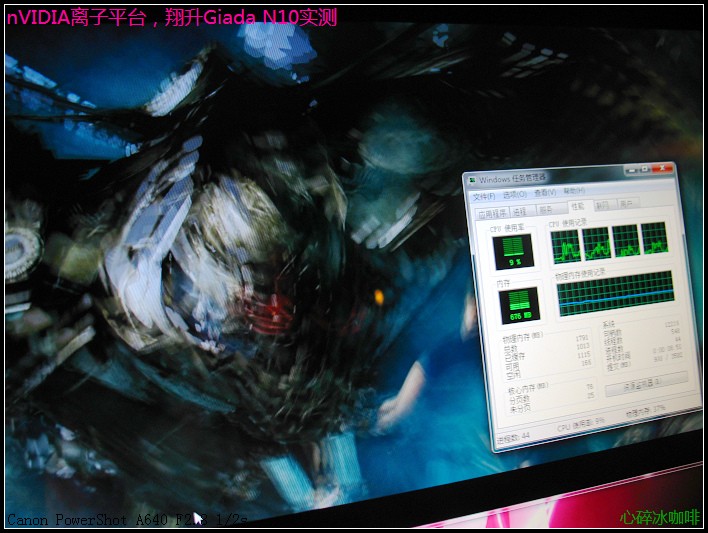Click the fourth CPU history graph
Image resolution: width=708 pixels, height=533 pixels.
click(654, 238)
